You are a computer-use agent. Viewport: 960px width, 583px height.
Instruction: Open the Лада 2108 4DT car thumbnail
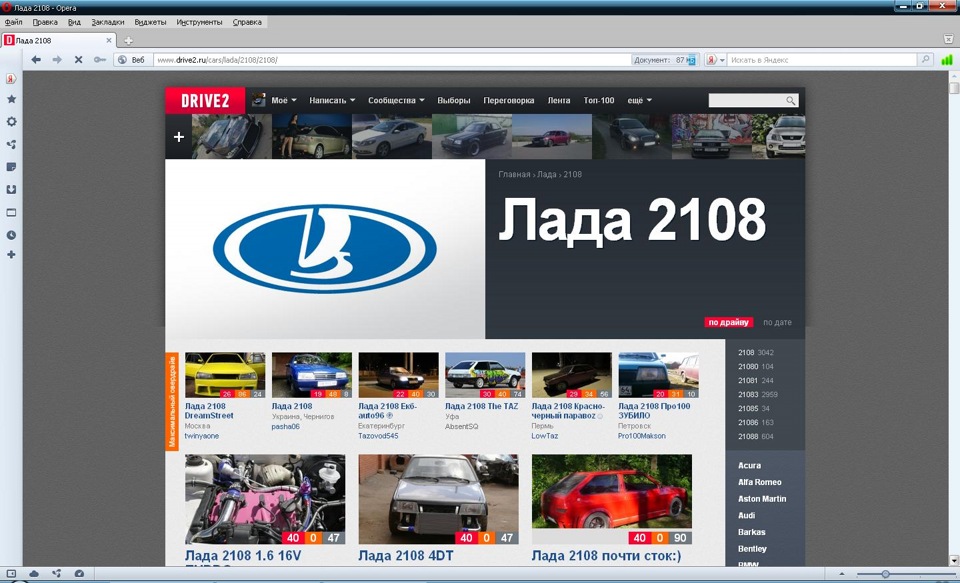[x=438, y=499]
